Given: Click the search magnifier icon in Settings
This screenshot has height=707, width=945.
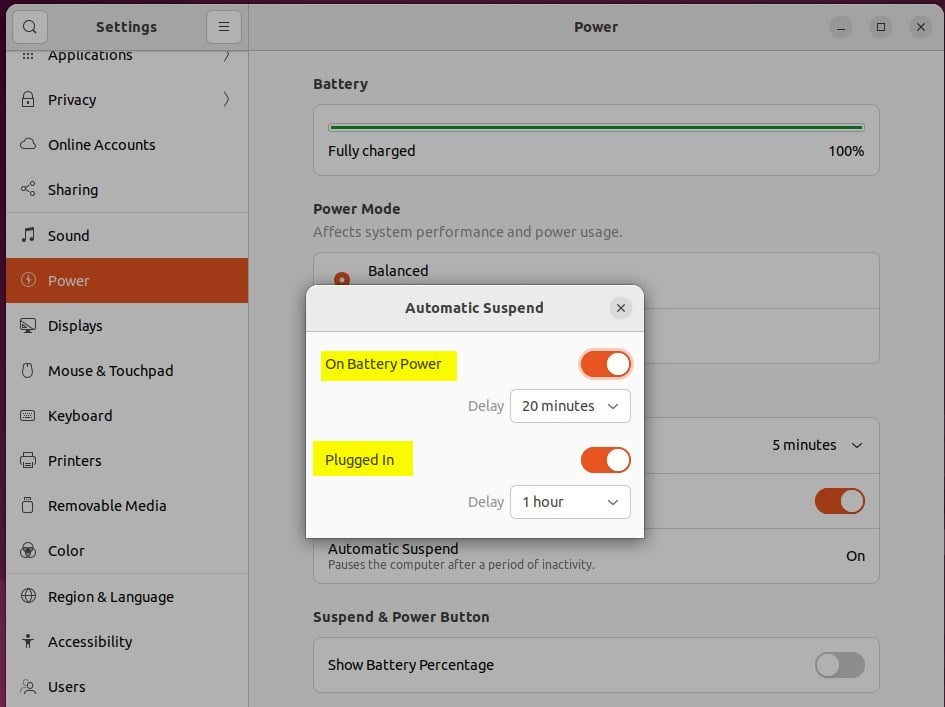Looking at the screenshot, I should [x=29, y=27].
